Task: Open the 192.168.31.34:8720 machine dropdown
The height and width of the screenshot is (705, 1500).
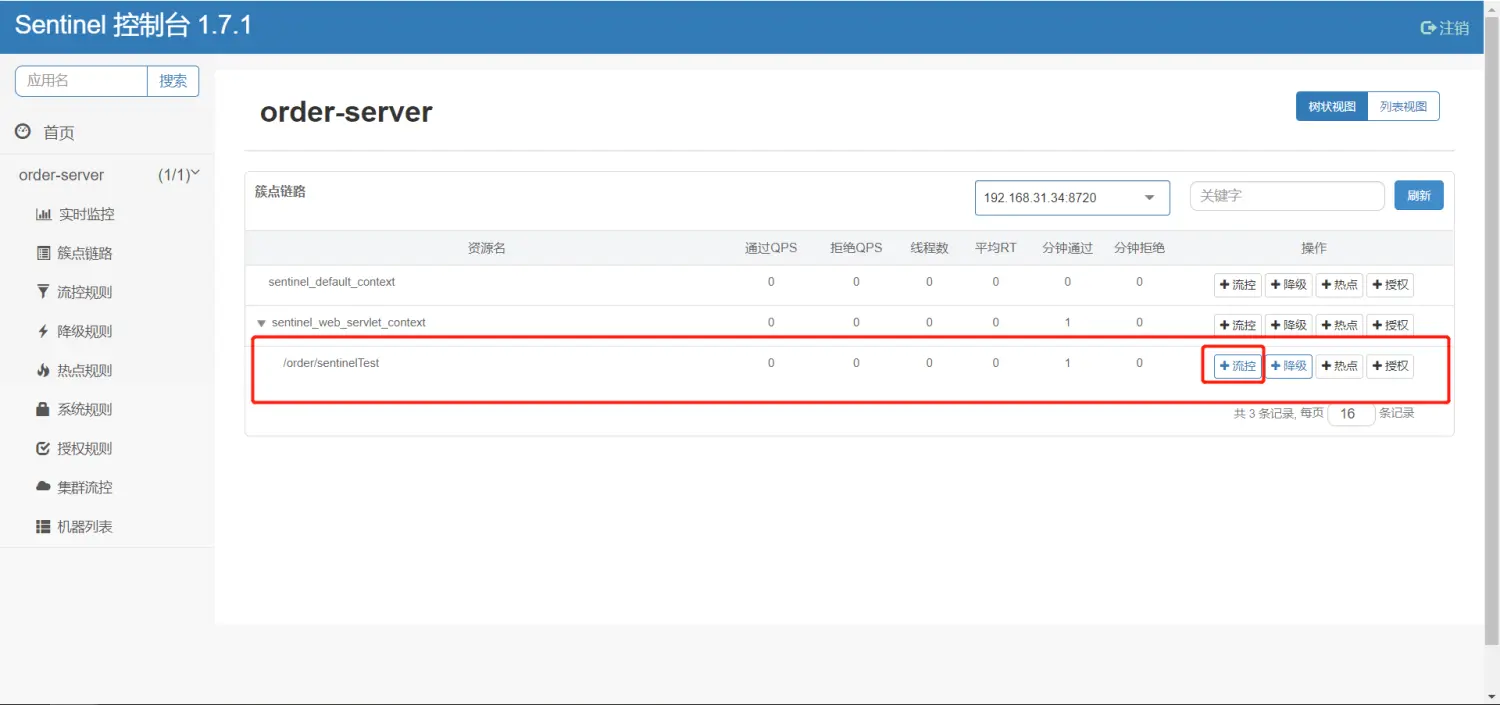Action: 1071,198
